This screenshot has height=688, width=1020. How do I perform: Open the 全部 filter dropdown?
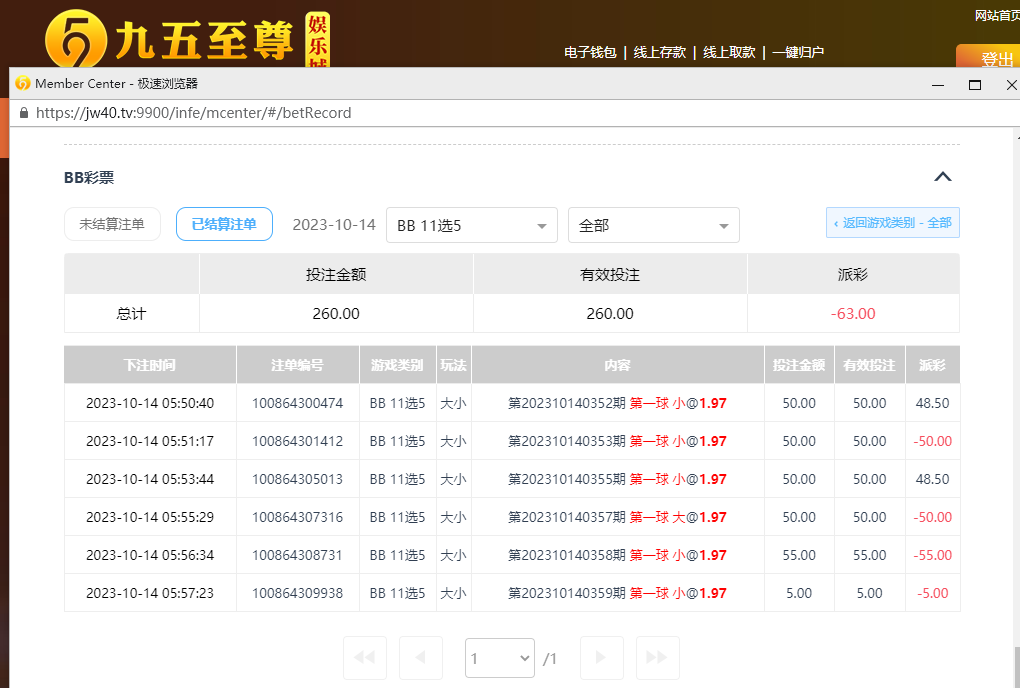(x=653, y=225)
